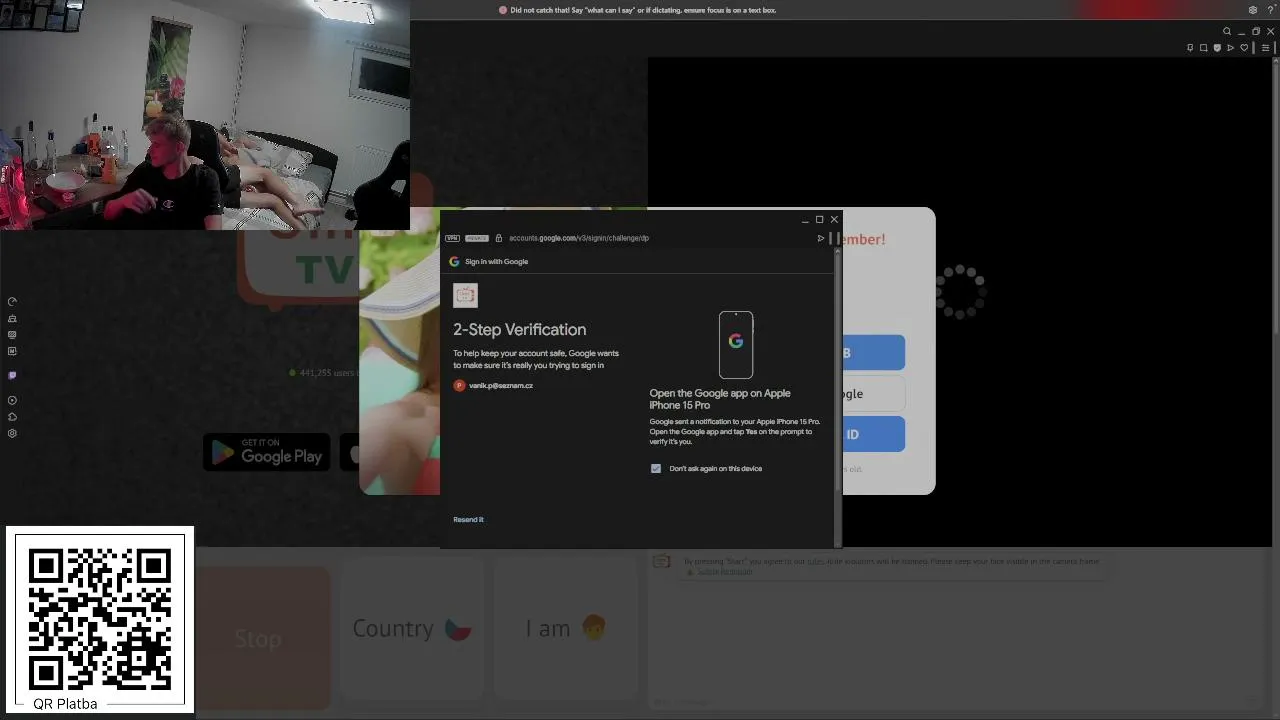Click the send arrow icon in the popup address bar

(x=821, y=238)
